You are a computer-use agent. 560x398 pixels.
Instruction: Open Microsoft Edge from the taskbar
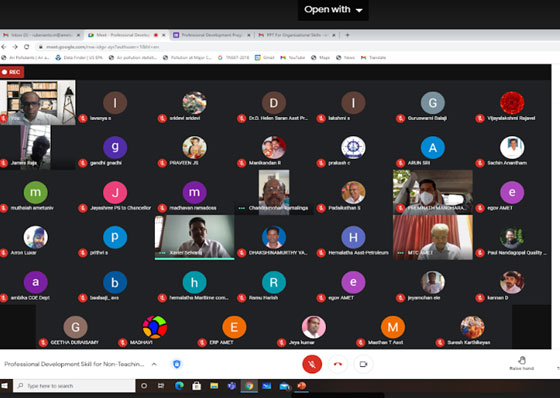tap(179, 386)
